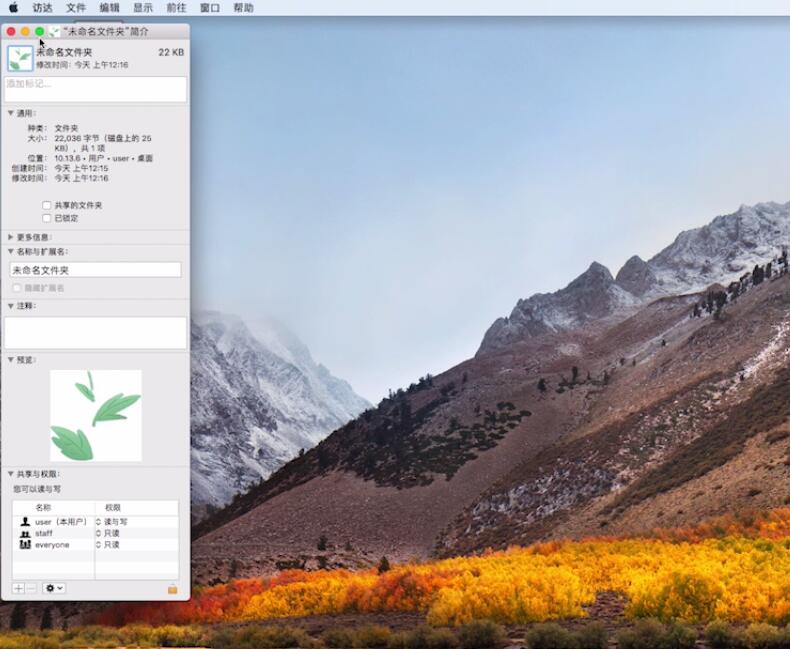The width and height of the screenshot is (790, 649).
Task: Click the 添加标记 tags field
Action: click(x=96, y=89)
